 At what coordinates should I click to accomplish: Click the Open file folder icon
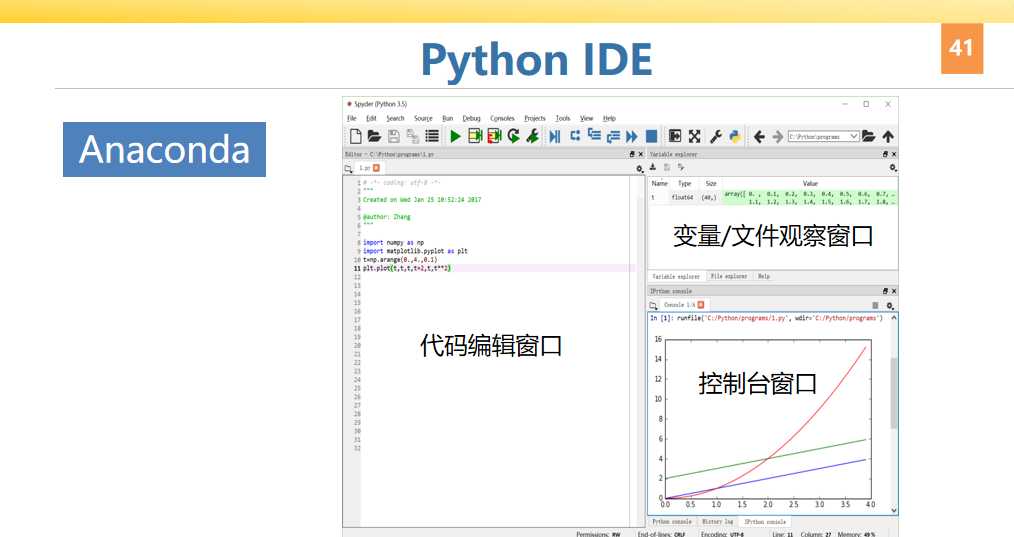tap(374, 136)
